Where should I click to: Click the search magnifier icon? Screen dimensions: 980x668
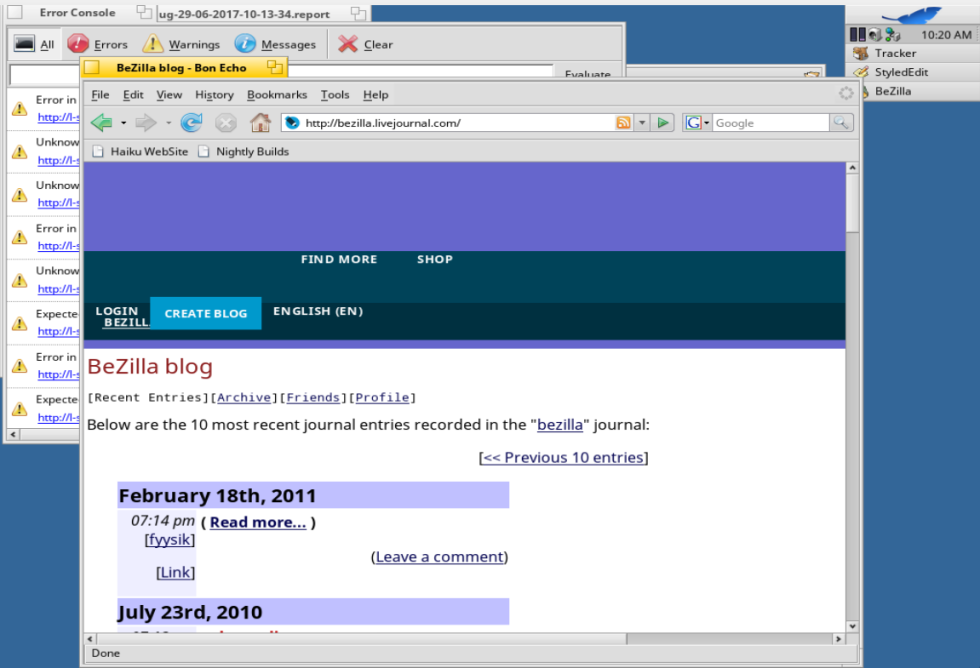pyautogui.click(x=842, y=123)
